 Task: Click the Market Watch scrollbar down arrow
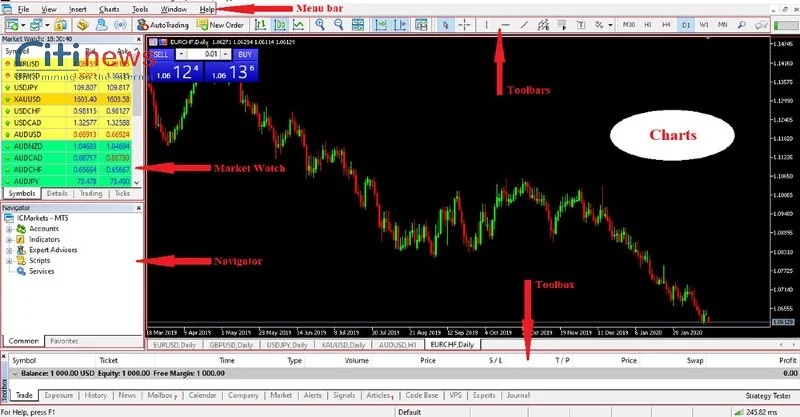pos(137,182)
